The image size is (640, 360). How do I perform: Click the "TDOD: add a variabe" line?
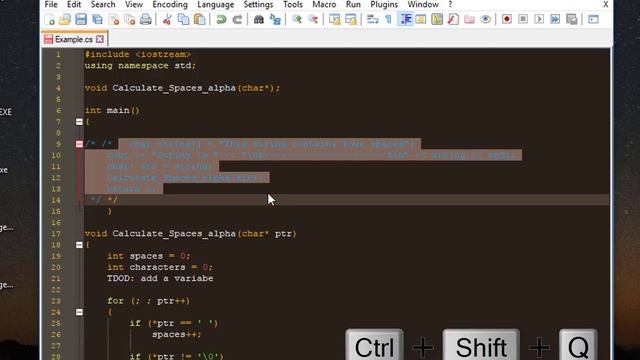[160, 279]
